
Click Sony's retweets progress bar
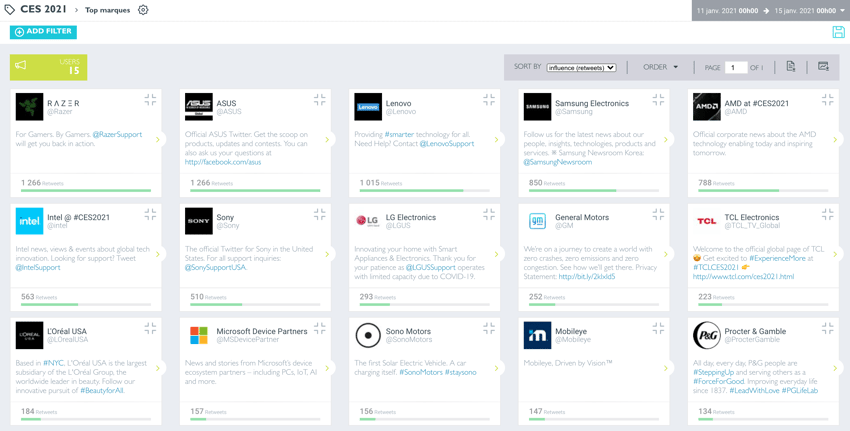255,305
